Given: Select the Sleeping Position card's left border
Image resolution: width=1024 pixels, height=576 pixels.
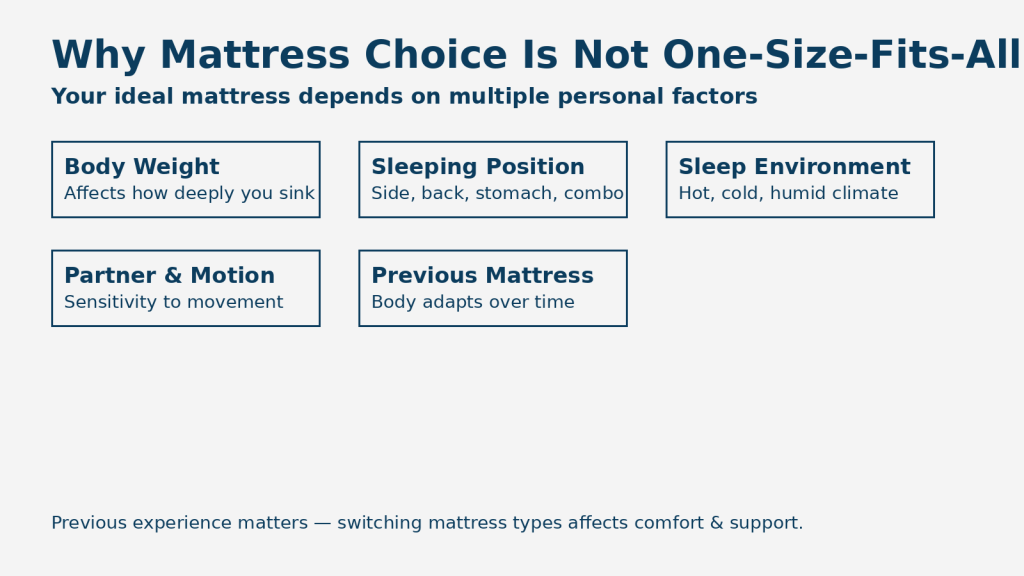Looking at the screenshot, I should pyautogui.click(x=360, y=180).
